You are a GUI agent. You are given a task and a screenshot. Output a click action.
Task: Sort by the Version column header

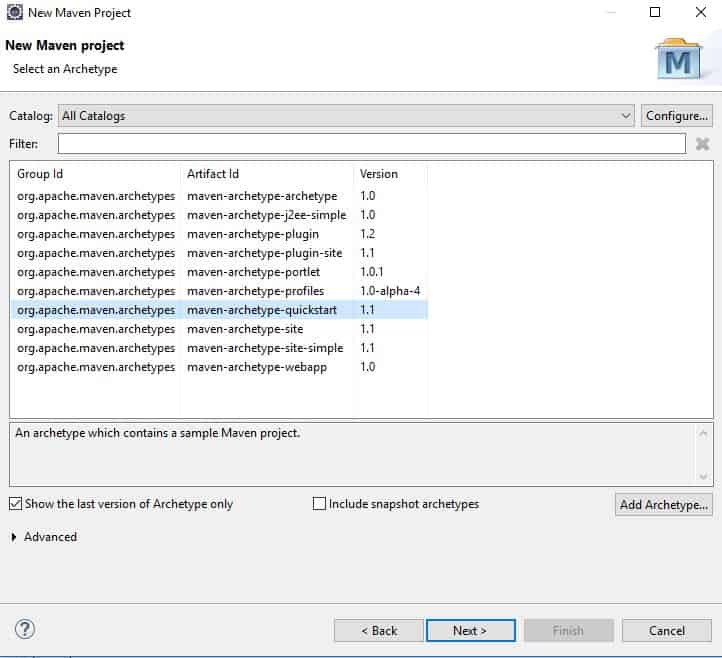pyautogui.click(x=391, y=174)
